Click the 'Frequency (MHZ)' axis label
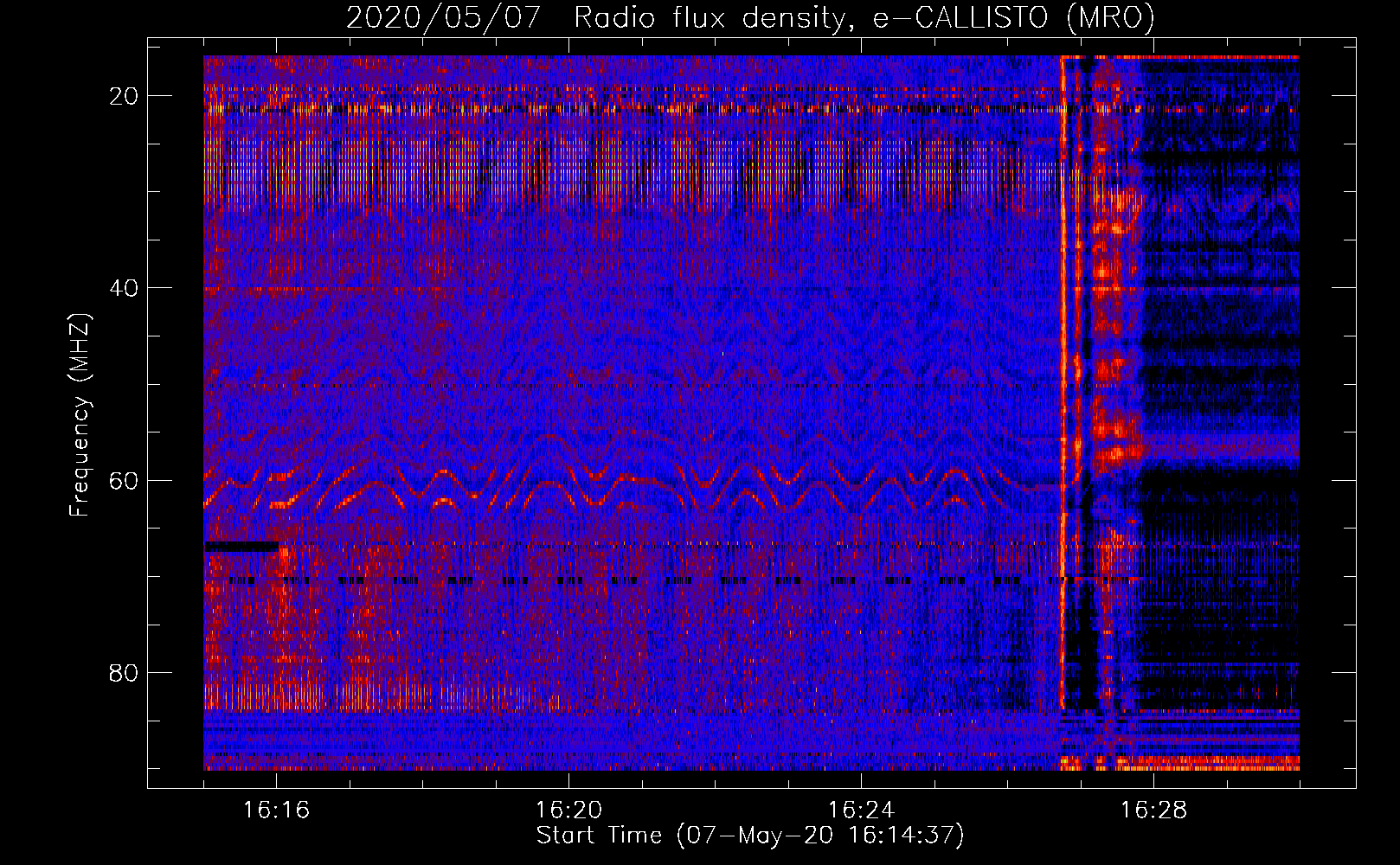Screen dimensions: 1400x865 click(80, 415)
